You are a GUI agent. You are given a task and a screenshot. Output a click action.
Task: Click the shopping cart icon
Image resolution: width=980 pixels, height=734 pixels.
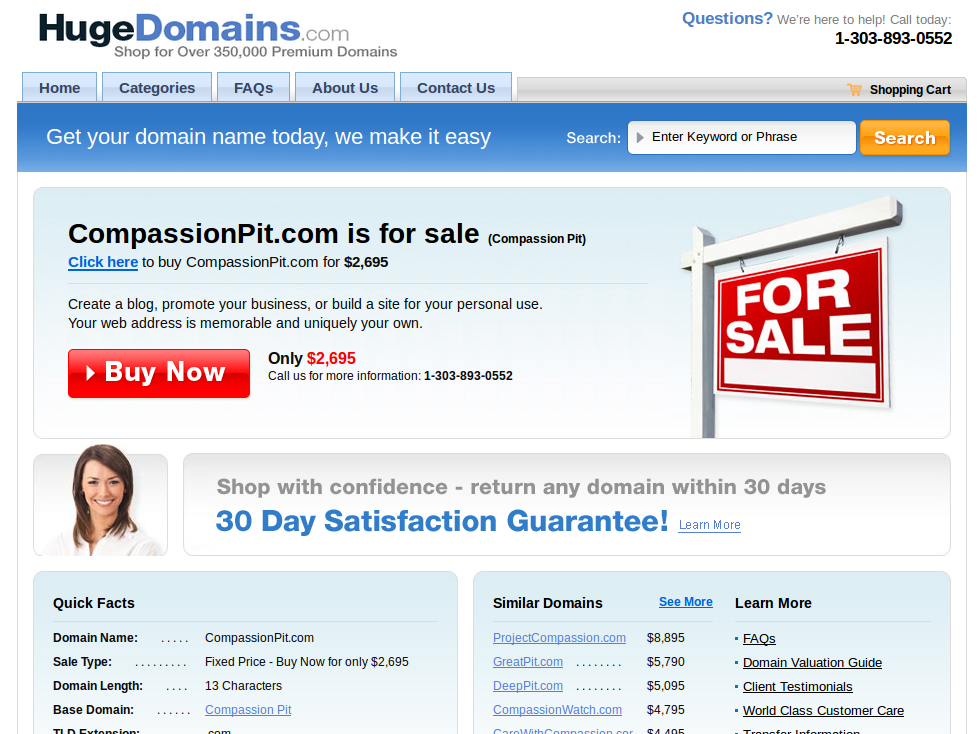click(854, 89)
